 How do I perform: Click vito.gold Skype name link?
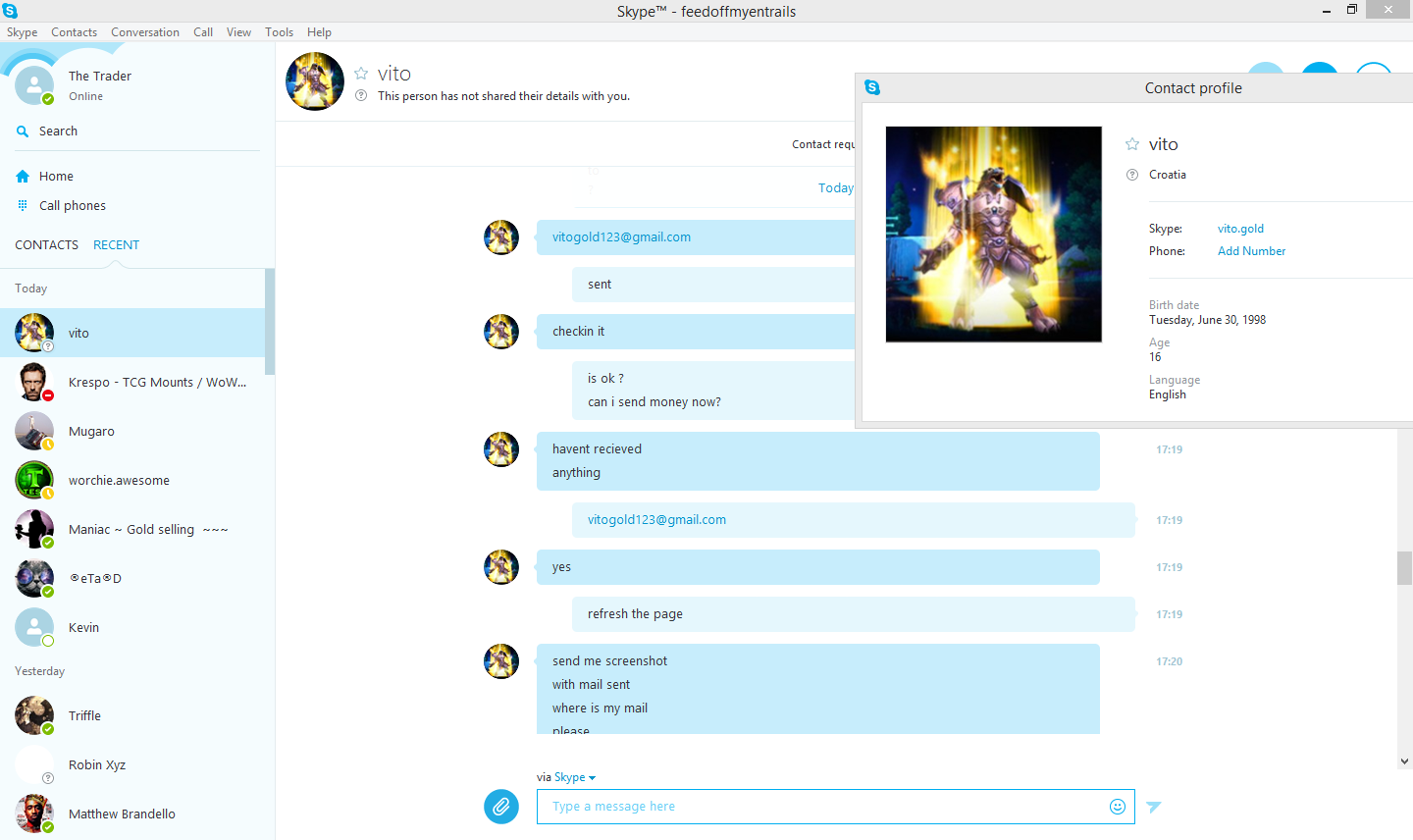coord(1240,229)
